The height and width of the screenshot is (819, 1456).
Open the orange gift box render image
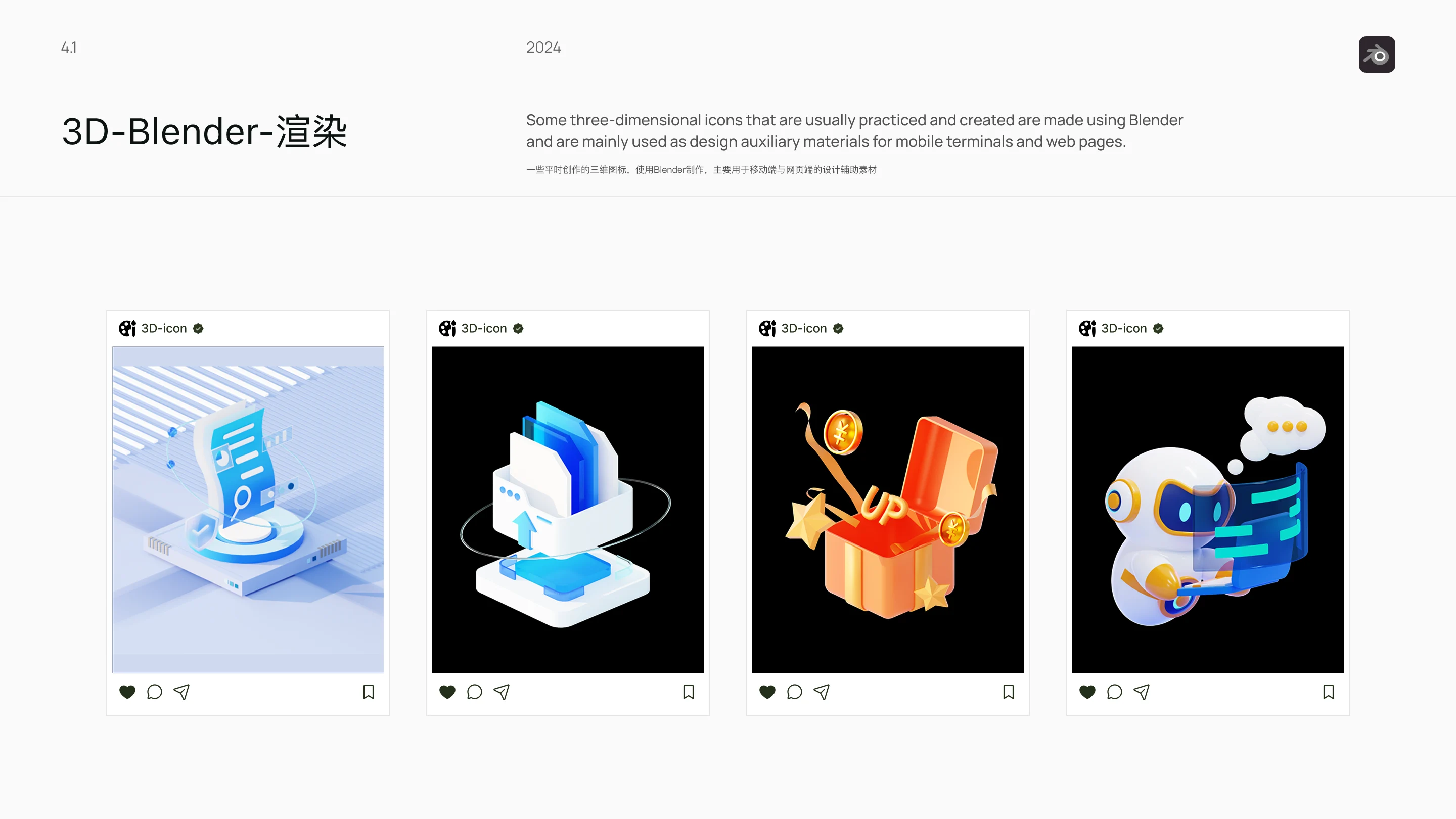(888, 510)
